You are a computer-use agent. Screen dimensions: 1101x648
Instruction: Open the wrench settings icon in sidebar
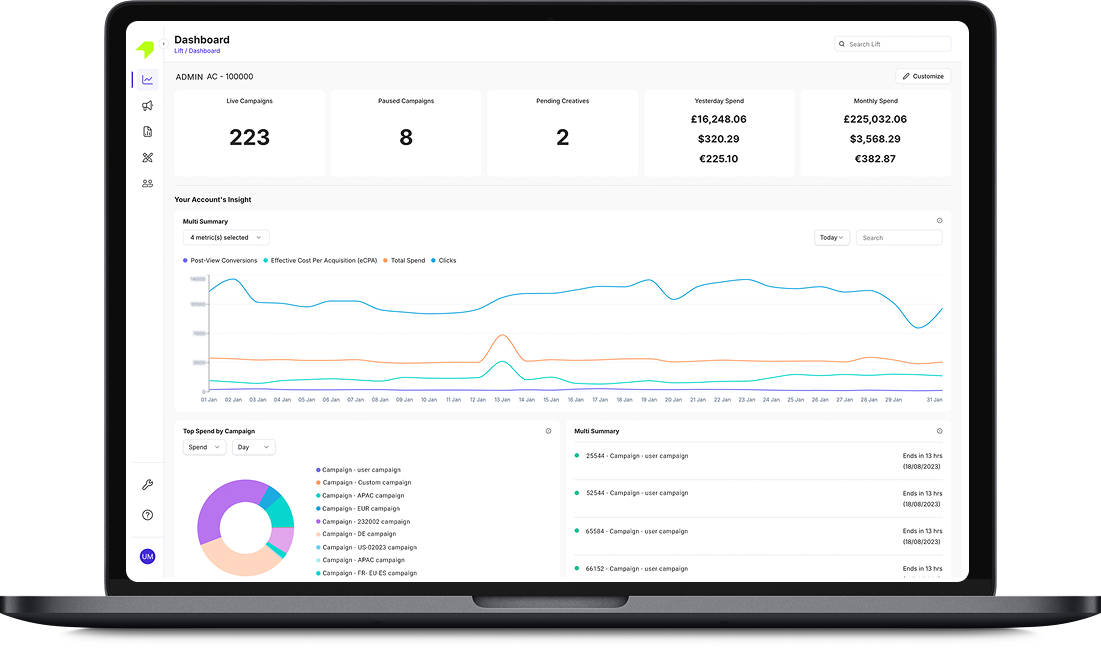[147, 485]
